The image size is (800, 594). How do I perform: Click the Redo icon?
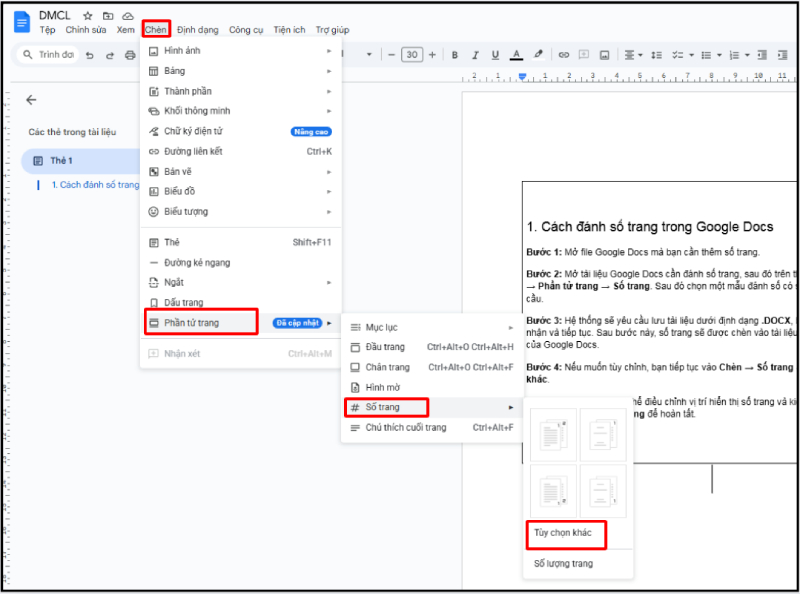click(109, 55)
